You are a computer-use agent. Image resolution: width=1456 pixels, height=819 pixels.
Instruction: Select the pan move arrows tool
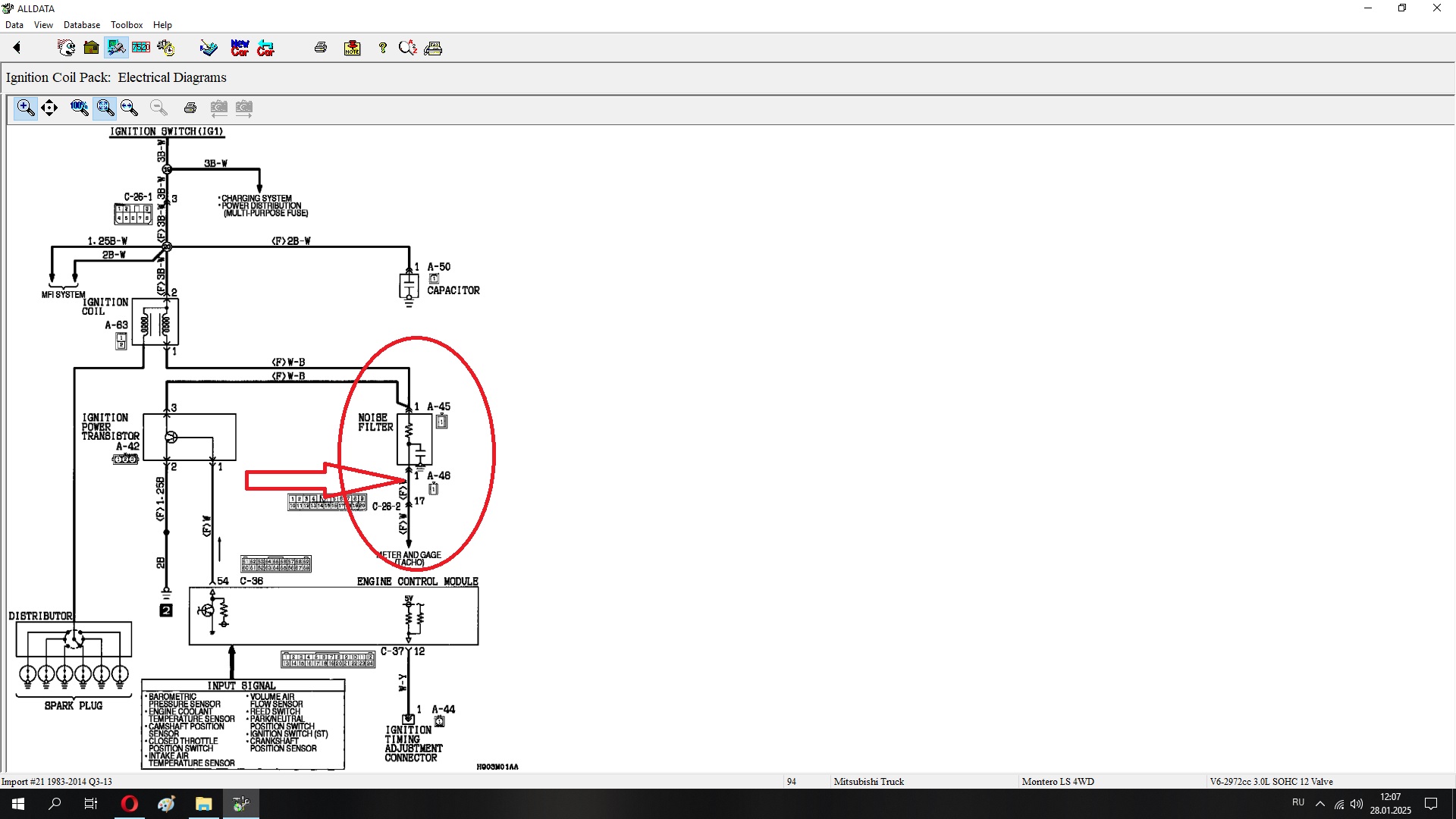pos(49,108)
